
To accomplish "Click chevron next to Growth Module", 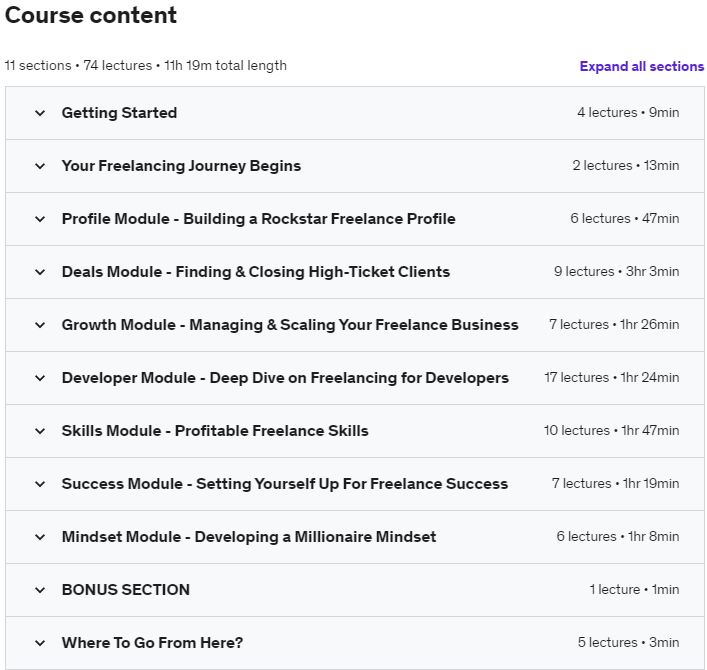I will coord(40,325).
